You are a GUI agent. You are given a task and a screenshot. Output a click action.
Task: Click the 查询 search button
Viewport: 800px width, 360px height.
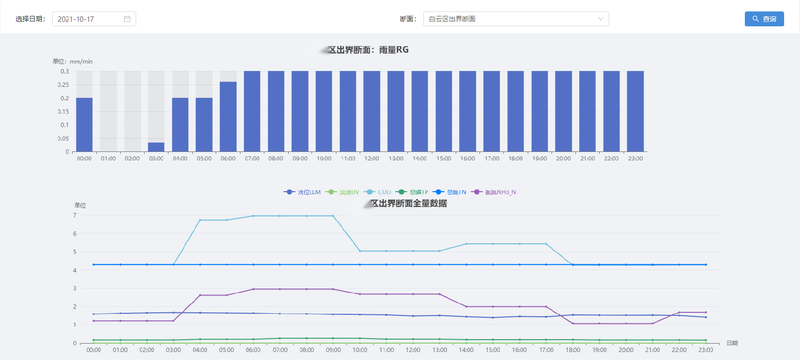pyautogui.click(x=764, y=19)
